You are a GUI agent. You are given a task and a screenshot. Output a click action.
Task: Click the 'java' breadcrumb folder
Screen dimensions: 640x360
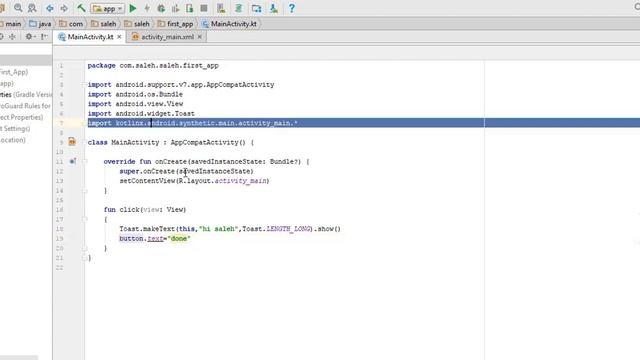click(40, 24)
